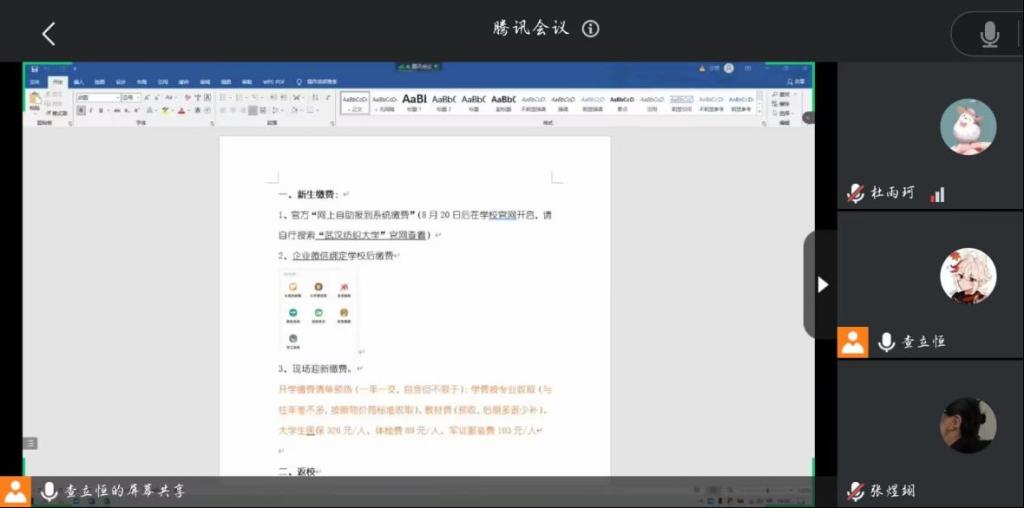Click the Save icon in Word title bar
This screenshot has height=508, width=1024.
[x=34, y=69]
